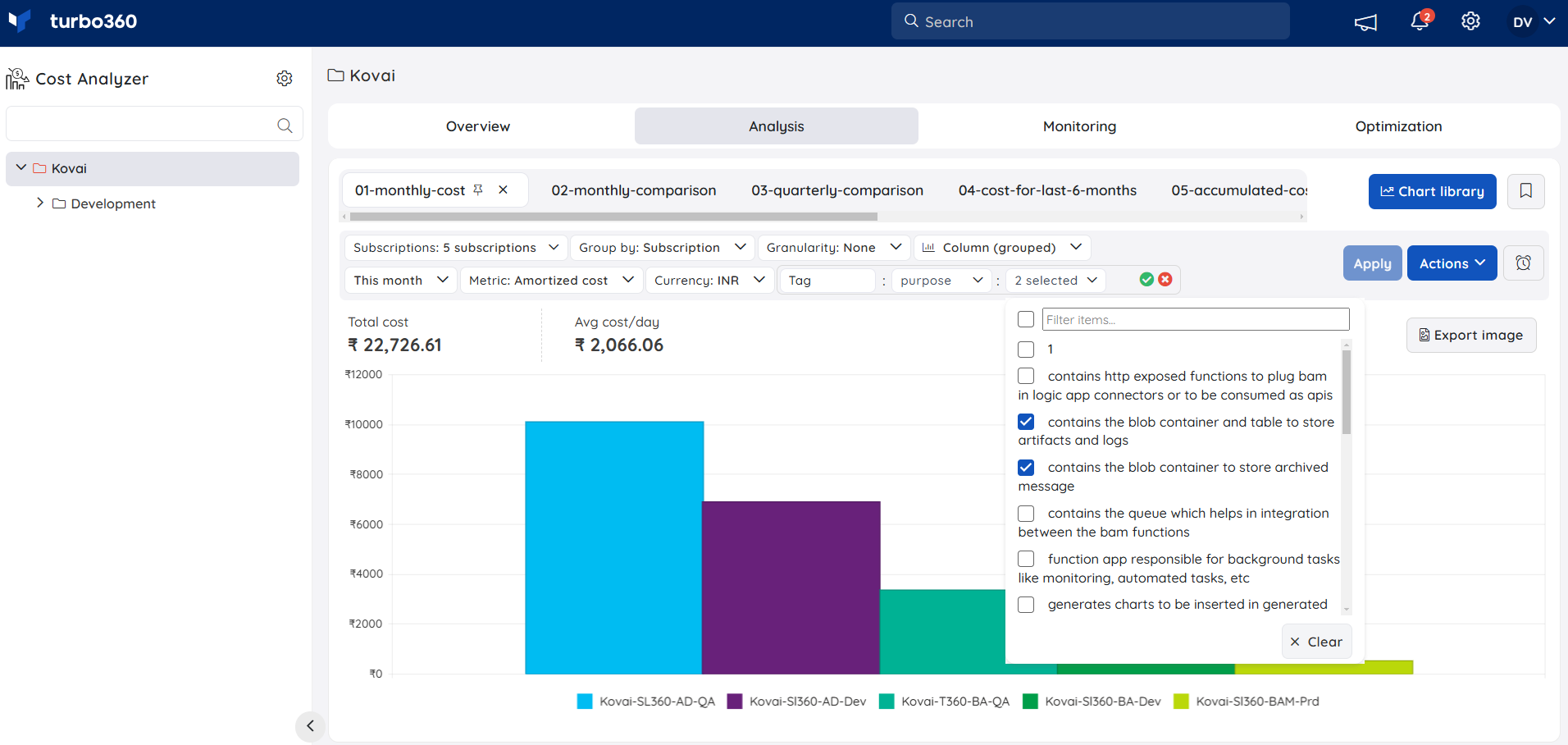
Task: Open the announcements megaphone icon
Action: (1365, 22)
